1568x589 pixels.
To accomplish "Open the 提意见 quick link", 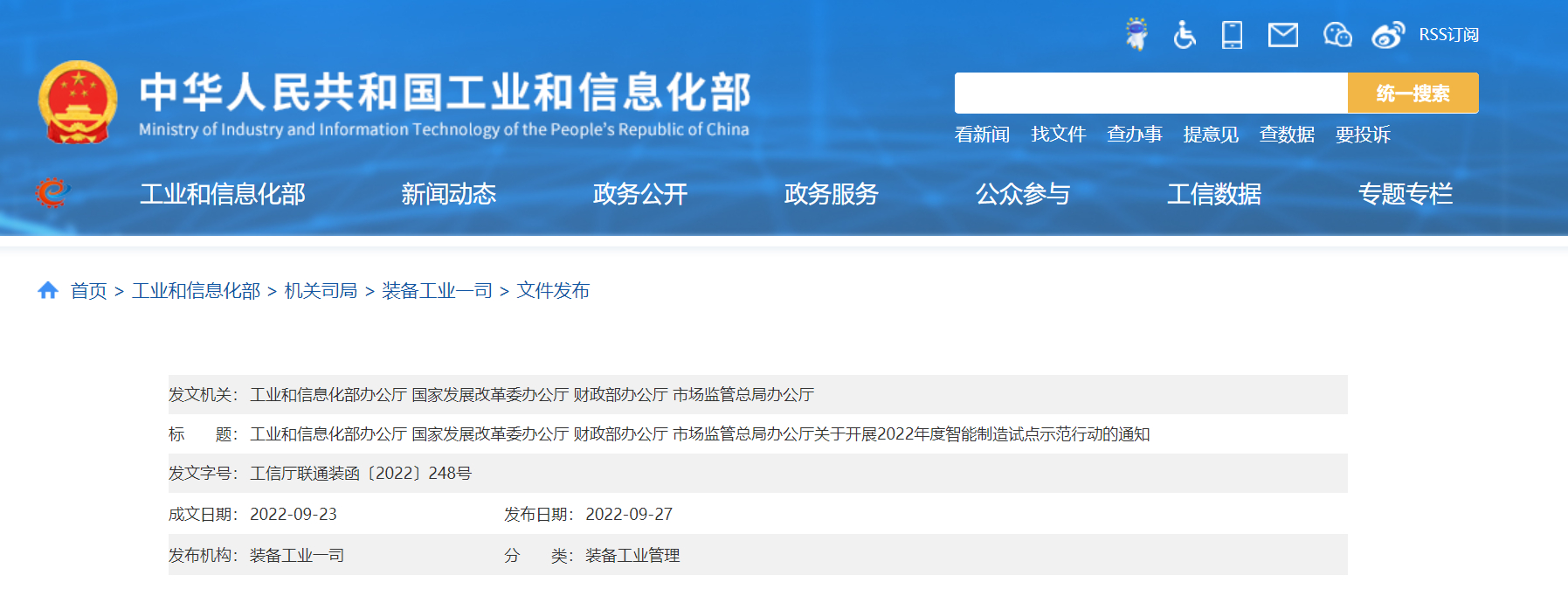I will point(1211,135).
